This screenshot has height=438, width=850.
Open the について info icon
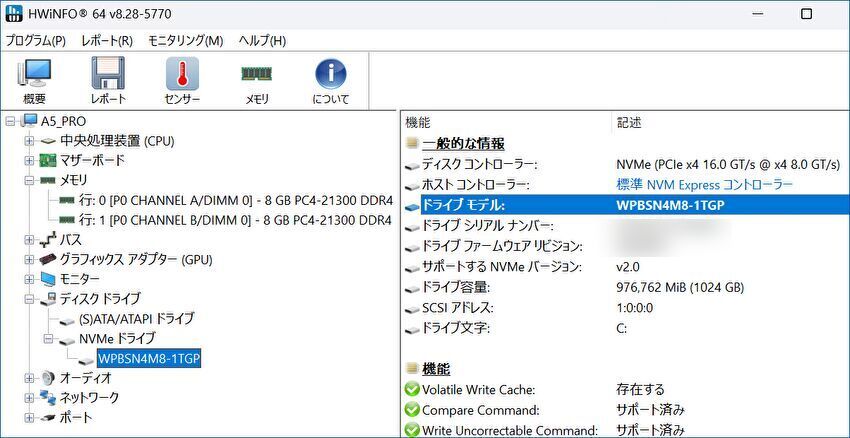click(330, 80)
